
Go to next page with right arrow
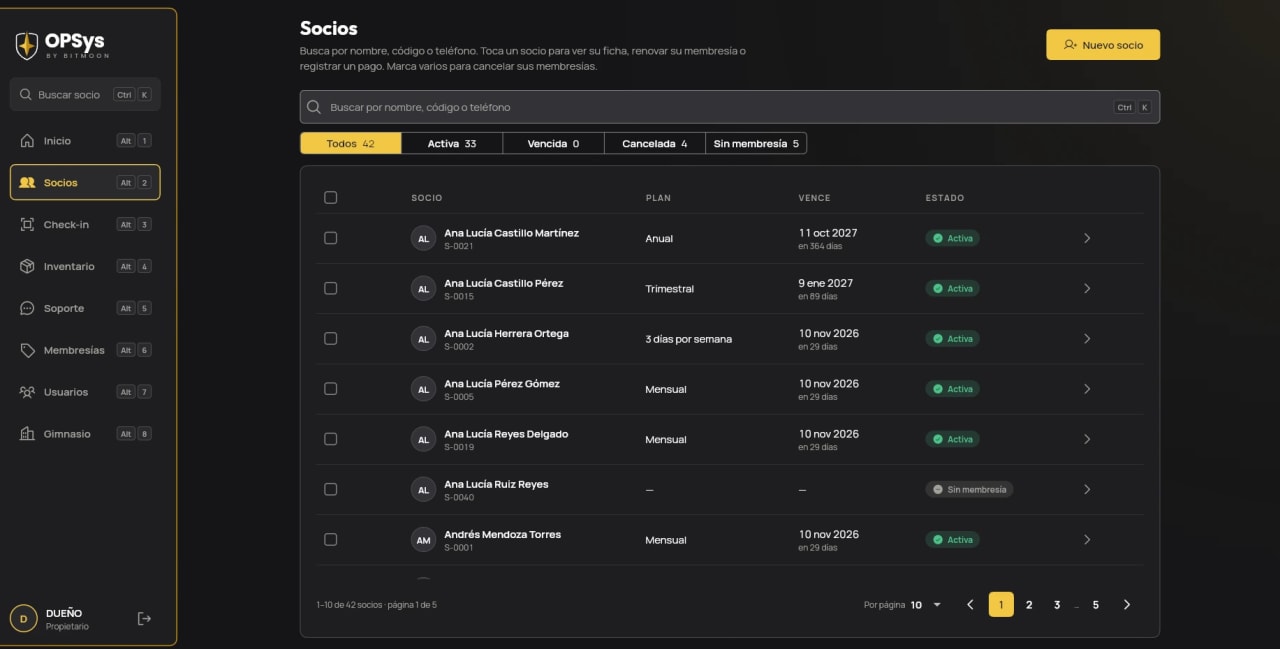(x=1127, y=605)
